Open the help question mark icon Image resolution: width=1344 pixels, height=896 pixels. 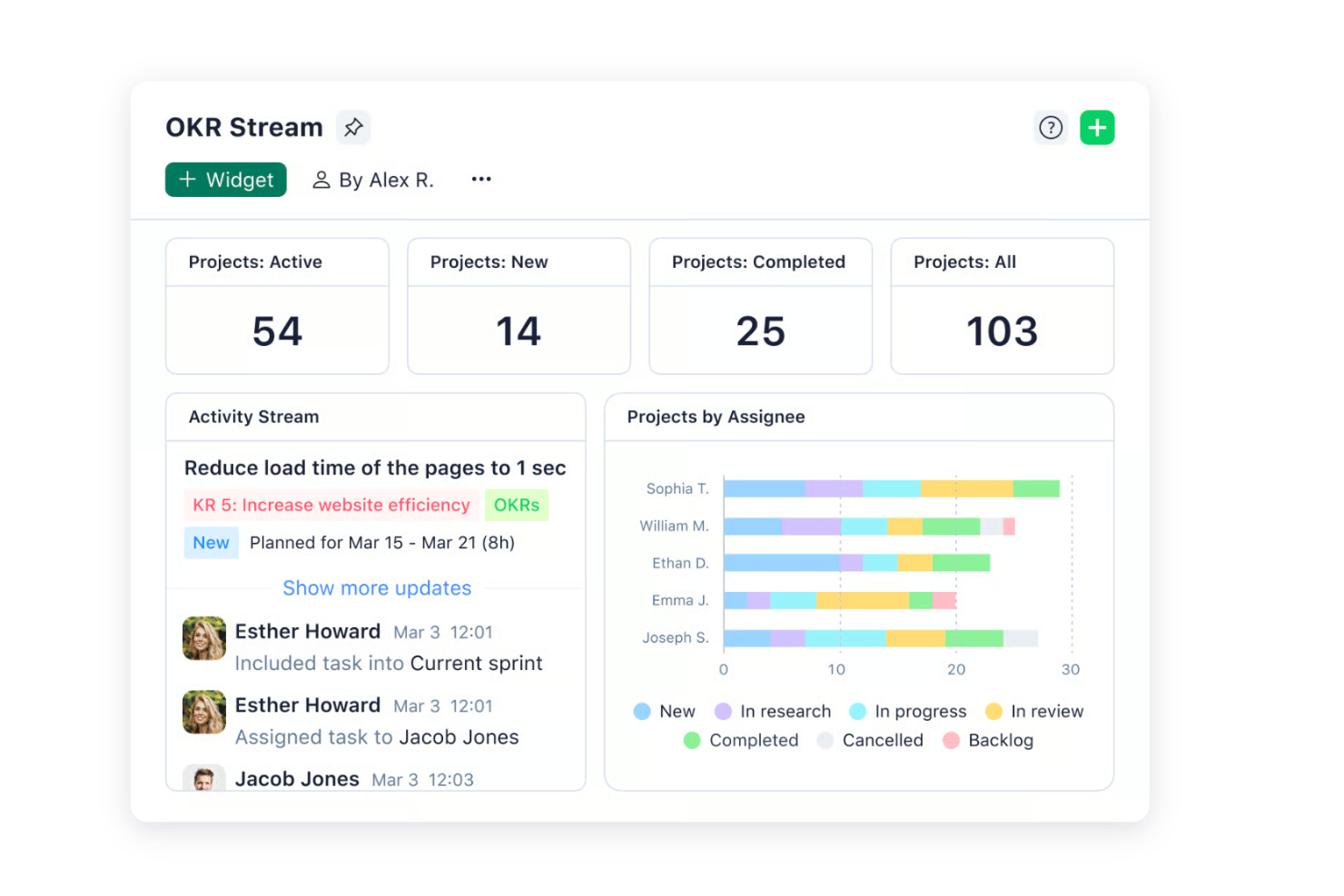[1051, 128]
